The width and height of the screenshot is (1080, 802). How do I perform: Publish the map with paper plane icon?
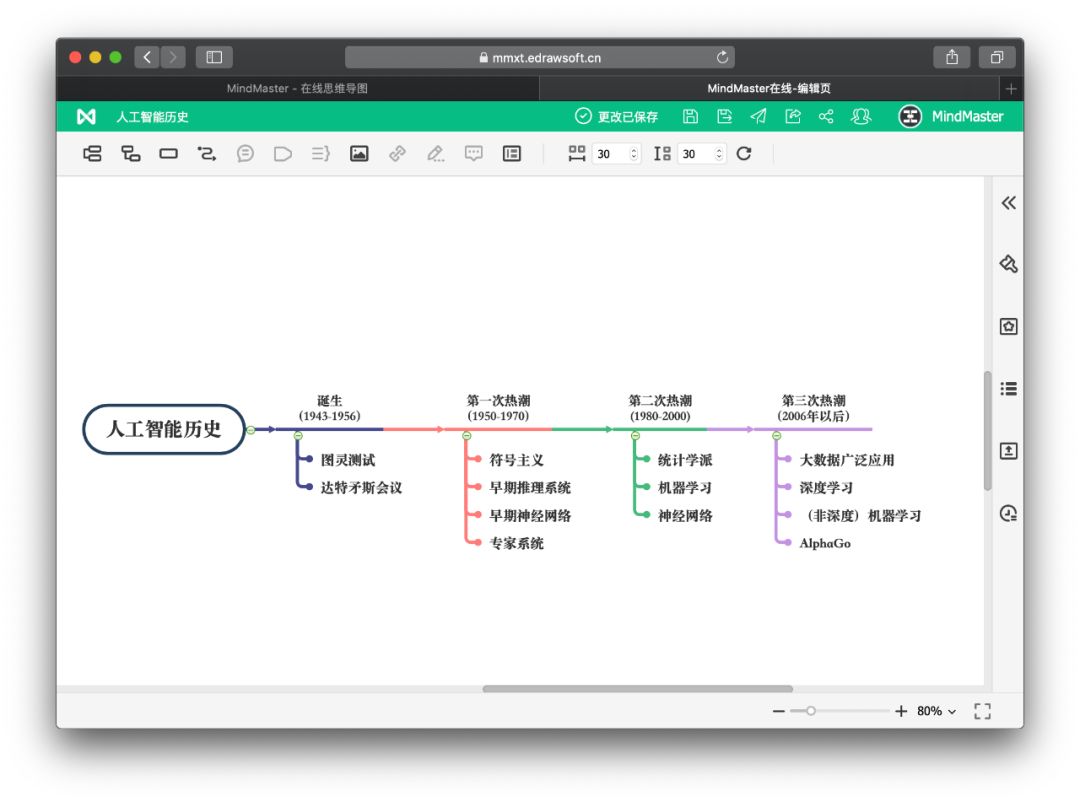(x=758, y=116)
